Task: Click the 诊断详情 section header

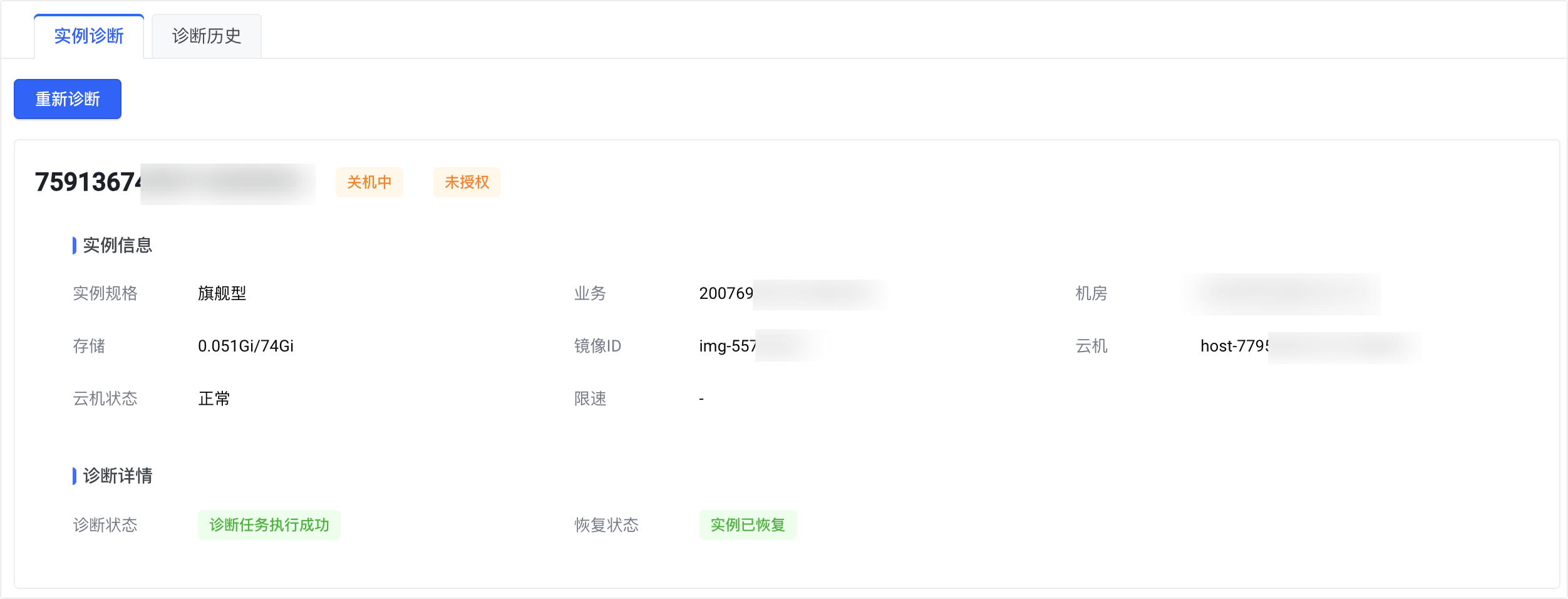Action: pos(117,476)
